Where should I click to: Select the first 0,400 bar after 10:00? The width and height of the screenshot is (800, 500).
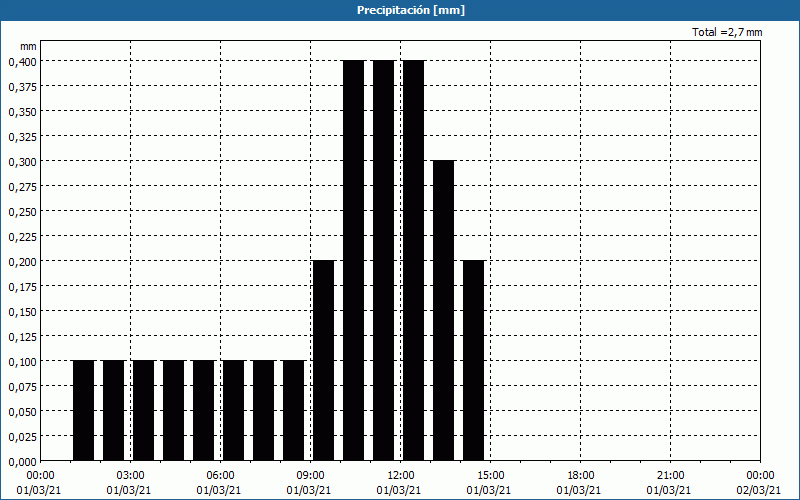(354, 261)
